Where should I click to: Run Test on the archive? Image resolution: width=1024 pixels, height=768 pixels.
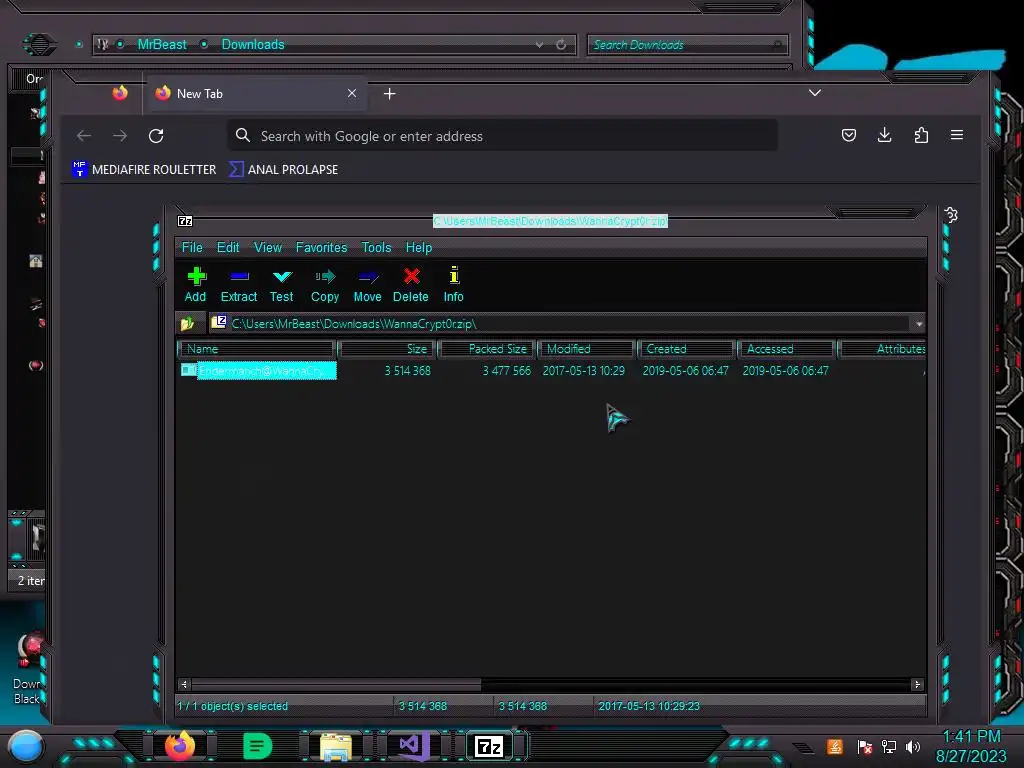[281, 285]
